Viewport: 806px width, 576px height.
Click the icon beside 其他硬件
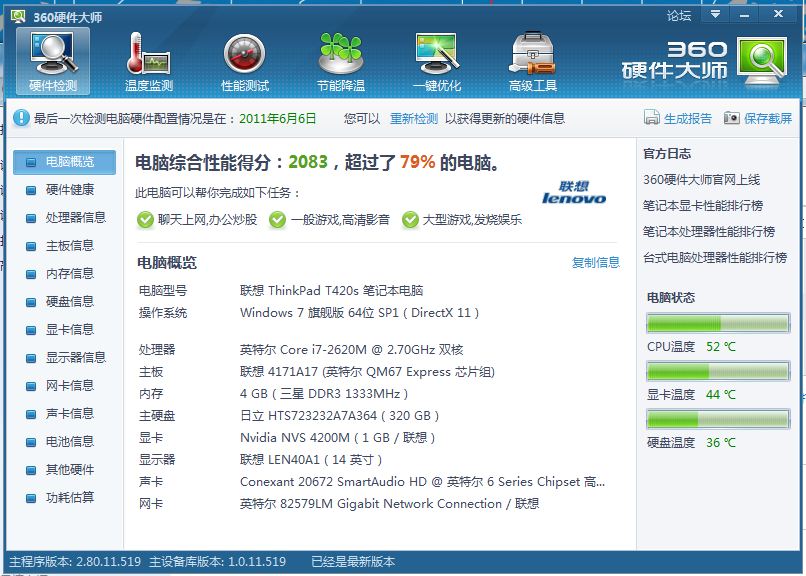click(x=31, y=470)
